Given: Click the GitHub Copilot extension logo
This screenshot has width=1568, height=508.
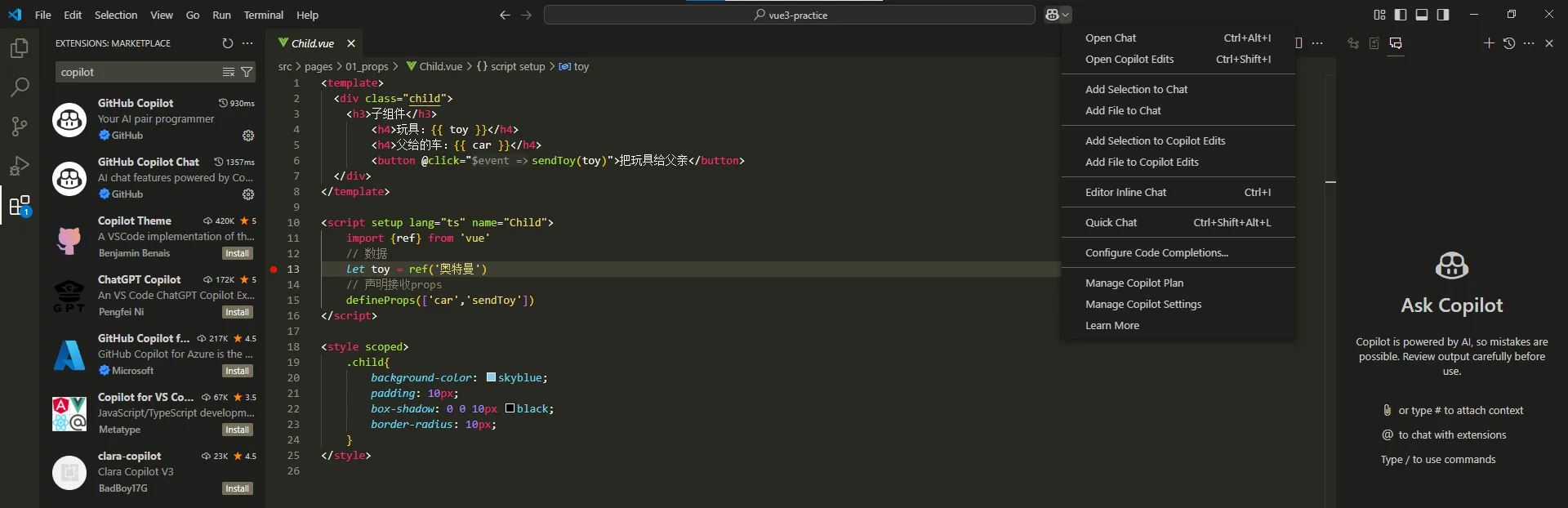Looking at the screenshot, I should click(x=69, y=119).
